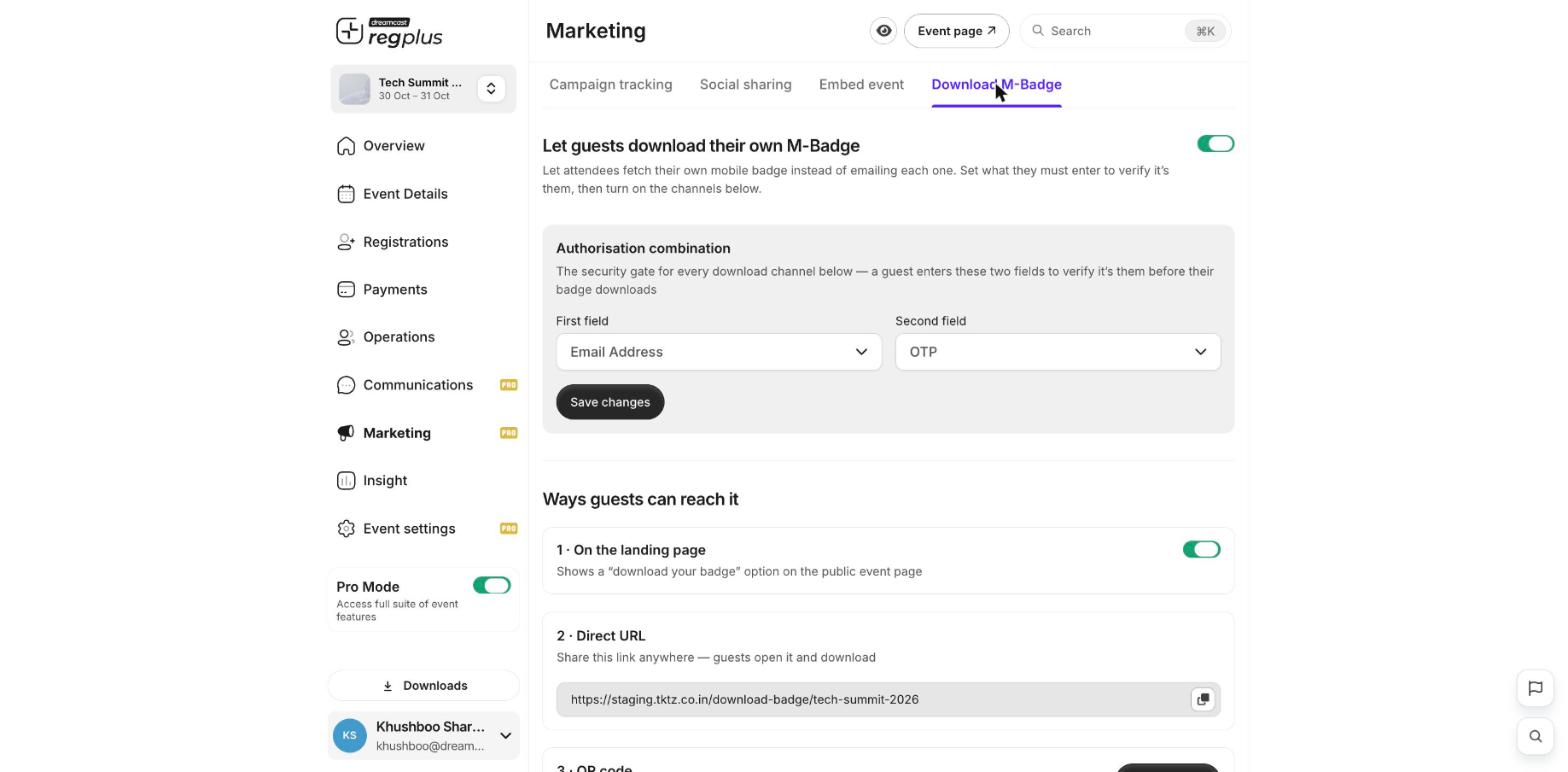Click the regplus logo

(x=389, y=32)
